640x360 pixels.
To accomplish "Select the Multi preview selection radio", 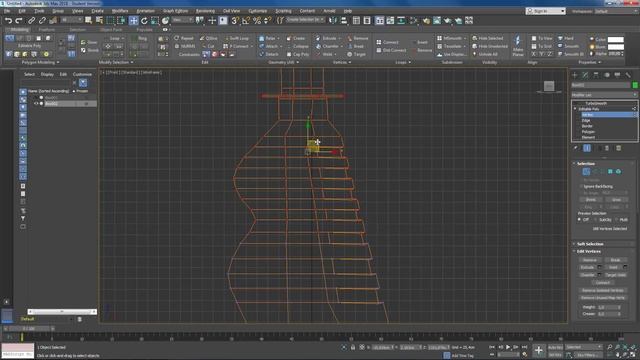I will pyautogui.click(x=617, y=220).
